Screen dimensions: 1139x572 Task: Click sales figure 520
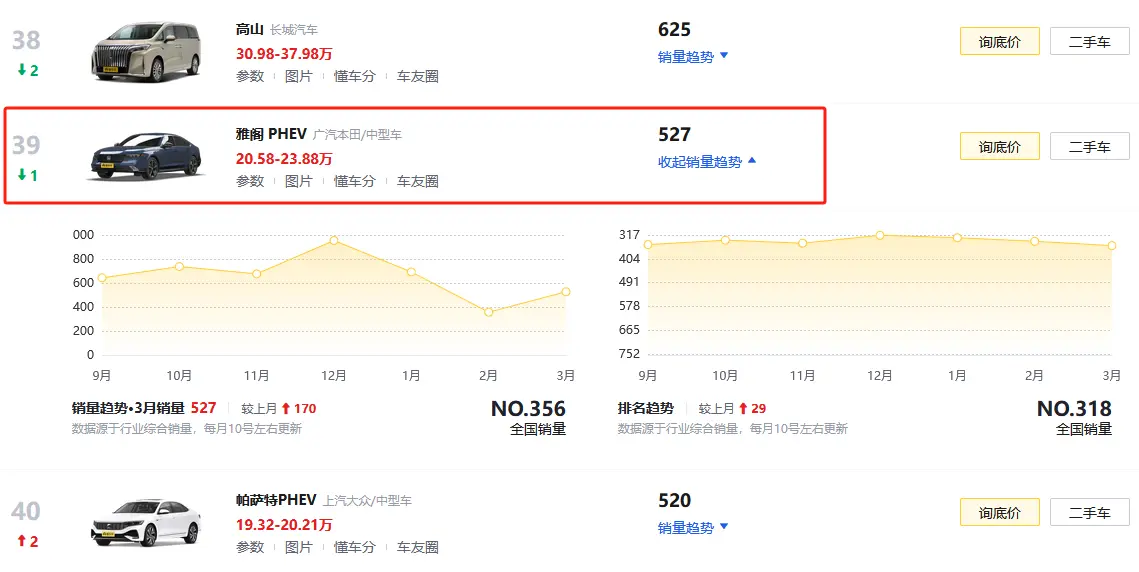pos(674,501)
